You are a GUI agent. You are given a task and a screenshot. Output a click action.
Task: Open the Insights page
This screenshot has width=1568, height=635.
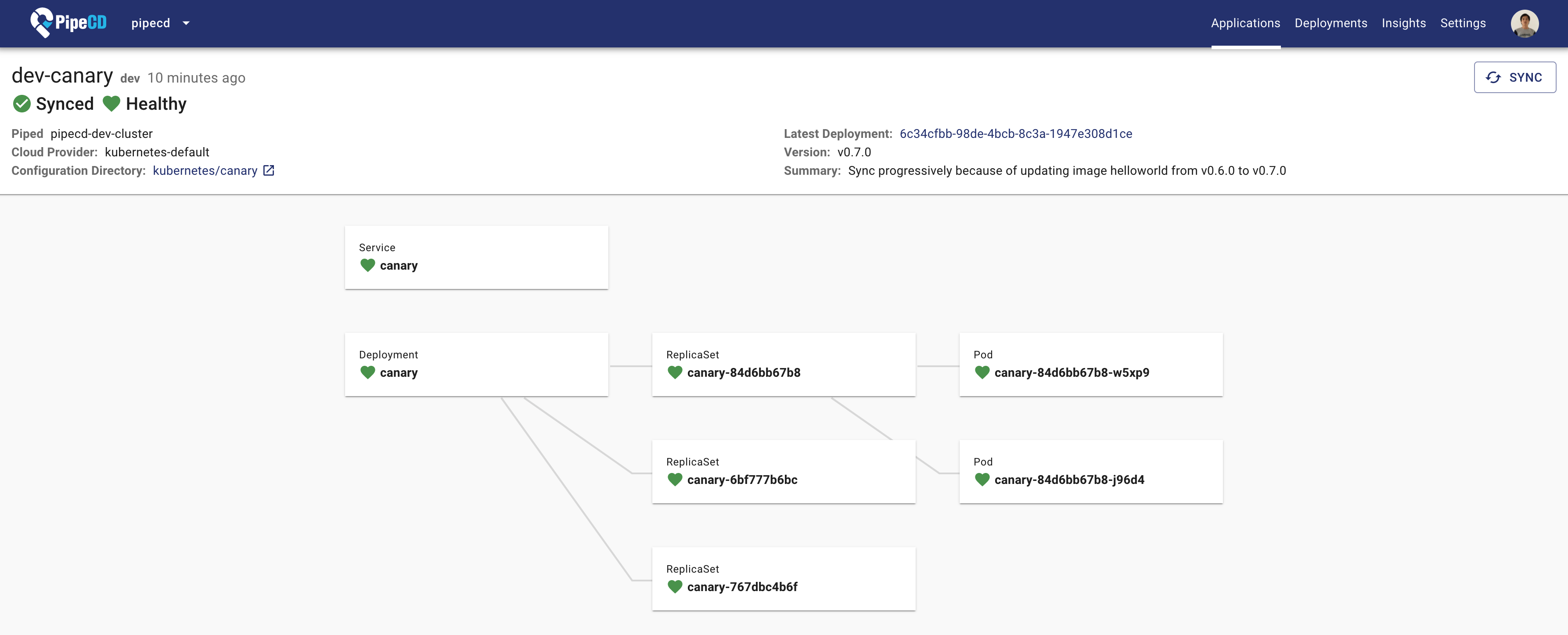pyautogui.click(x=1404, y=23)
